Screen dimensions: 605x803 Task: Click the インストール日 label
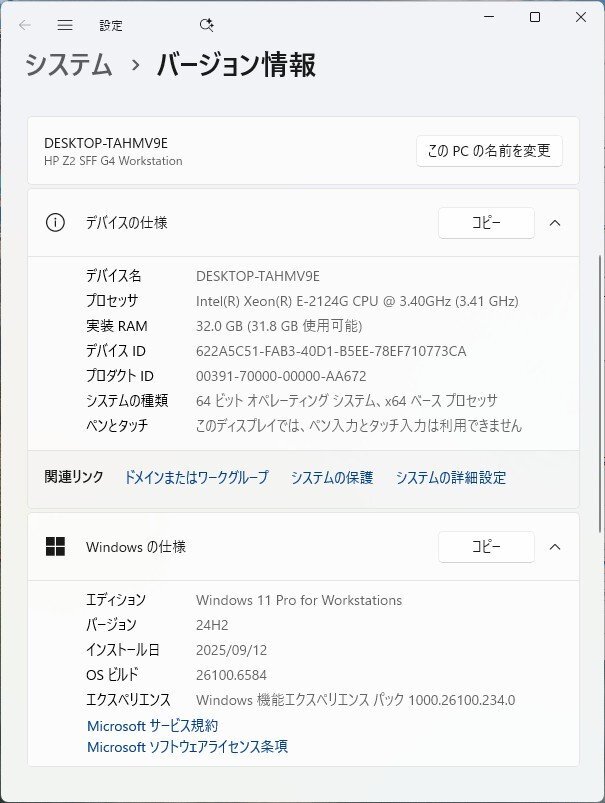coord(123,650)
